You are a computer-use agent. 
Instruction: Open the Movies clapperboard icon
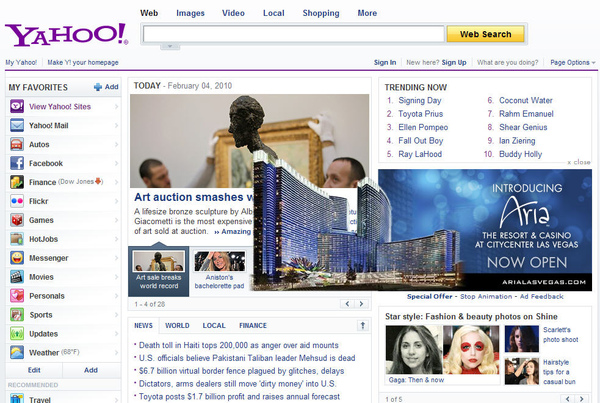(x=17, y=277)
